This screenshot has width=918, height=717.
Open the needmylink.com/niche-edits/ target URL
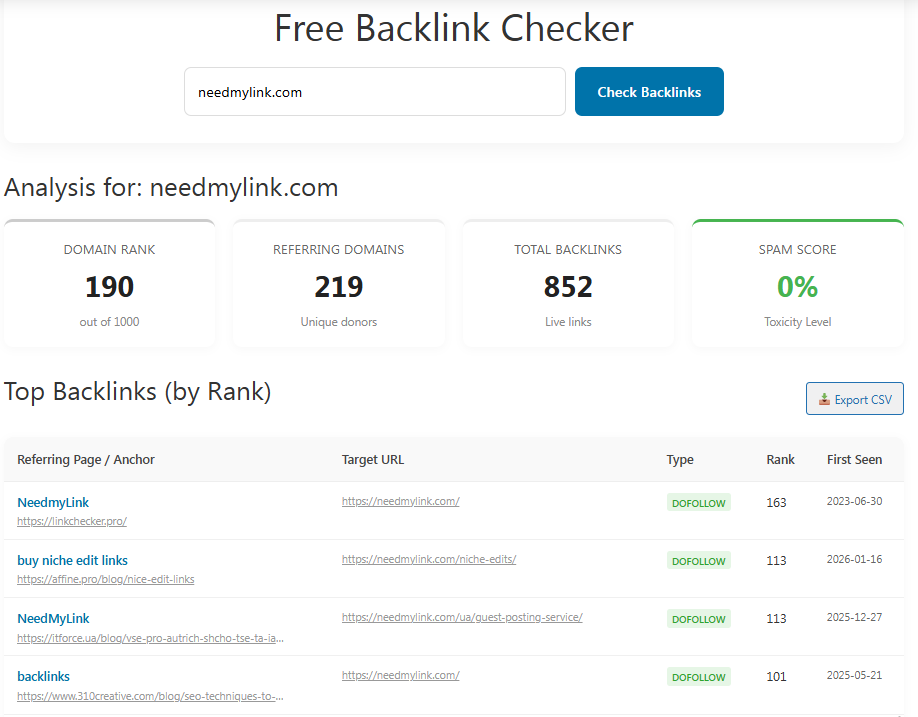point(429,560)
